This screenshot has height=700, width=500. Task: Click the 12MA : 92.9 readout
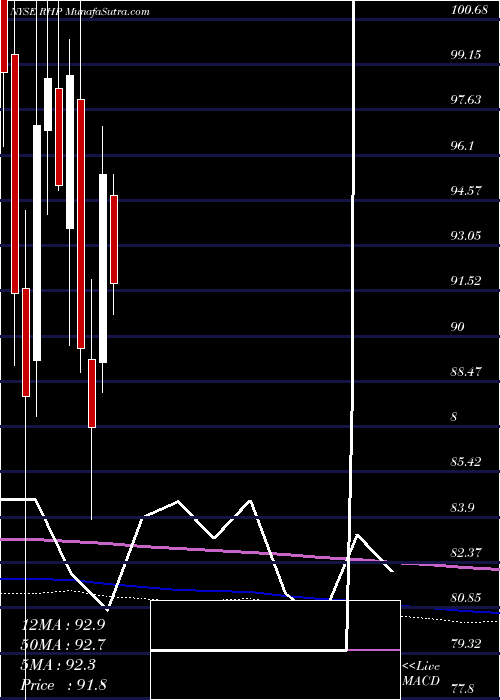(63, 625)
